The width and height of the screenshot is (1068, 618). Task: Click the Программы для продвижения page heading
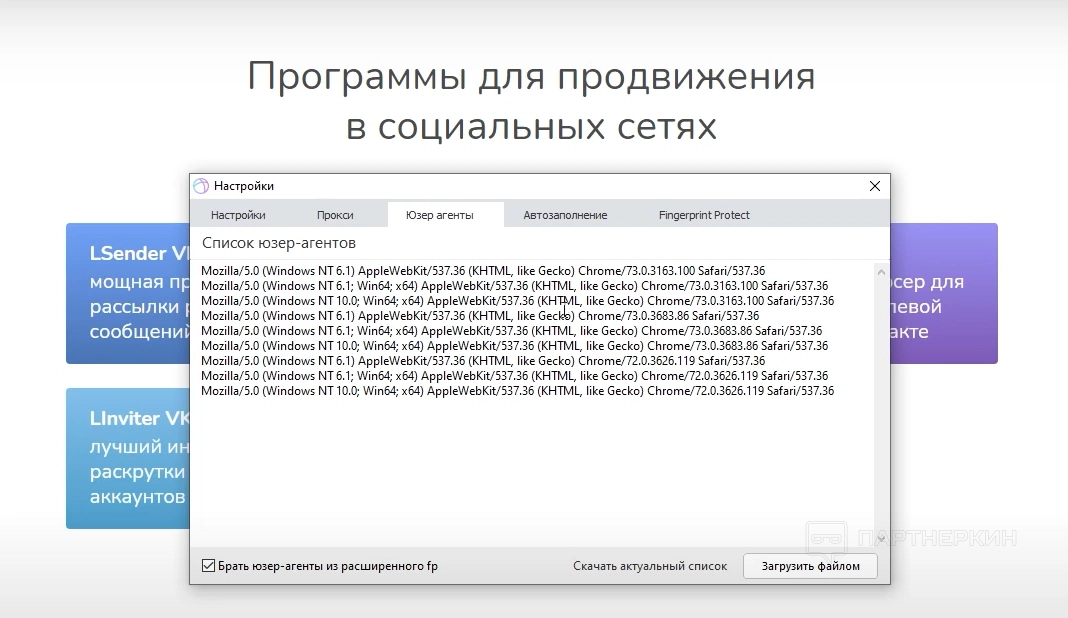(531, 101)
